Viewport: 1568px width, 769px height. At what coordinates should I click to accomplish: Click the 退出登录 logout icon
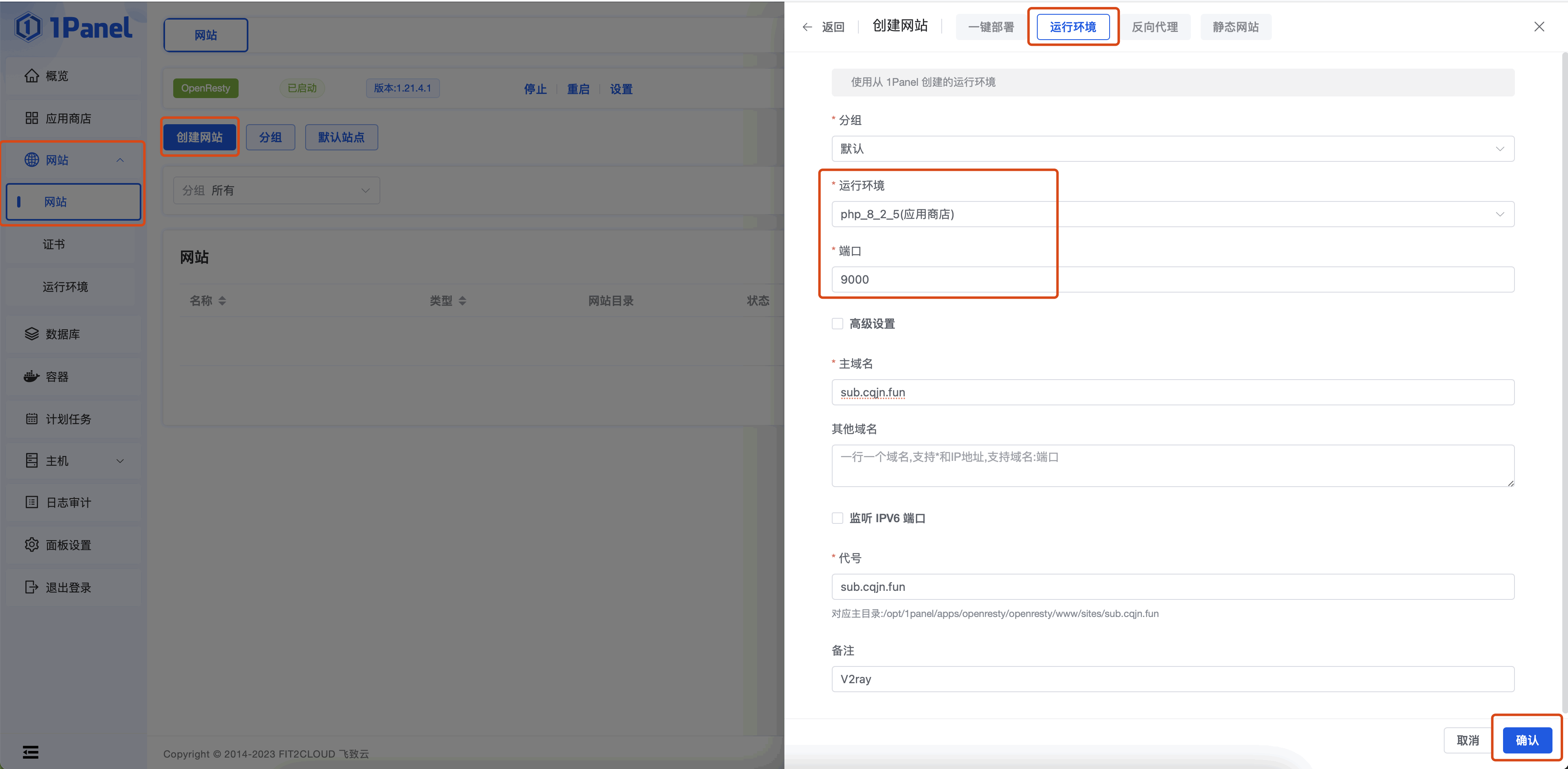pos(31,587)
